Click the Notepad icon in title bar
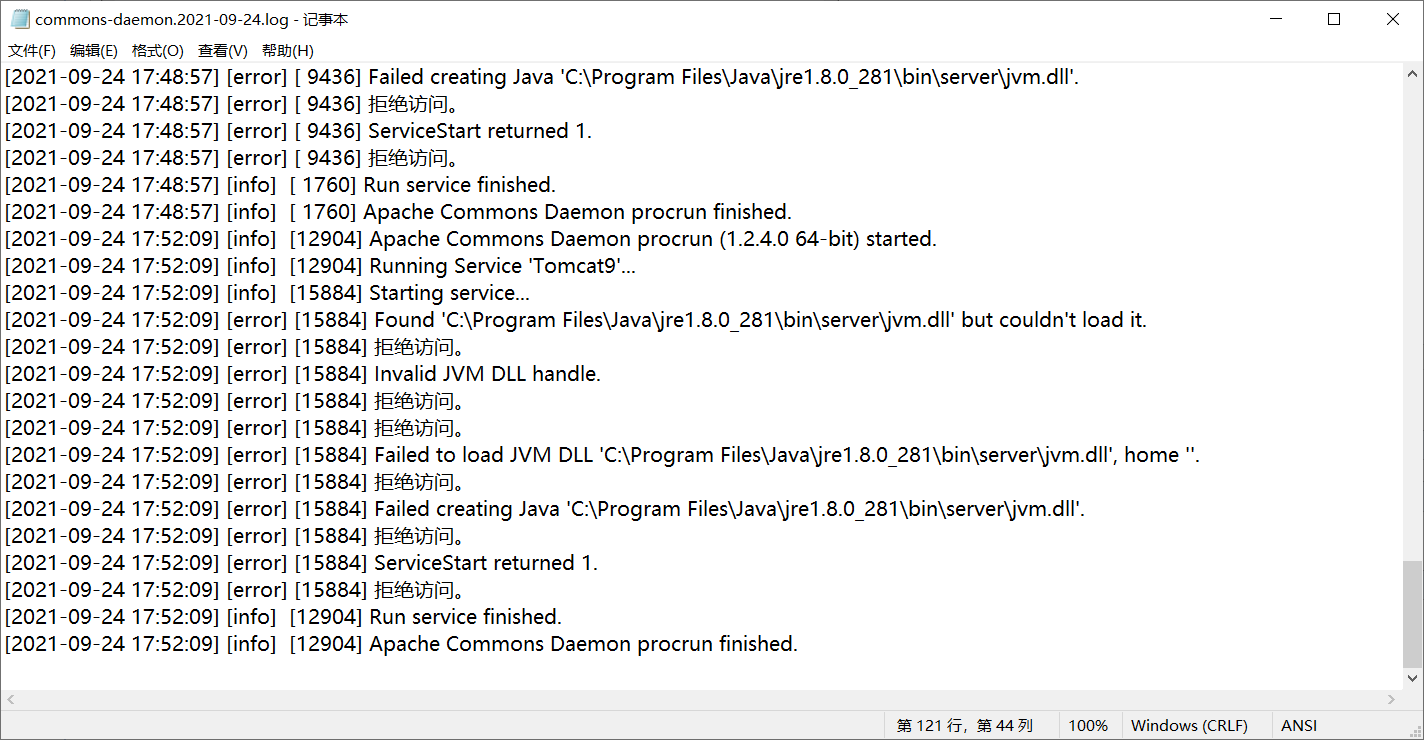 point(20,19)
